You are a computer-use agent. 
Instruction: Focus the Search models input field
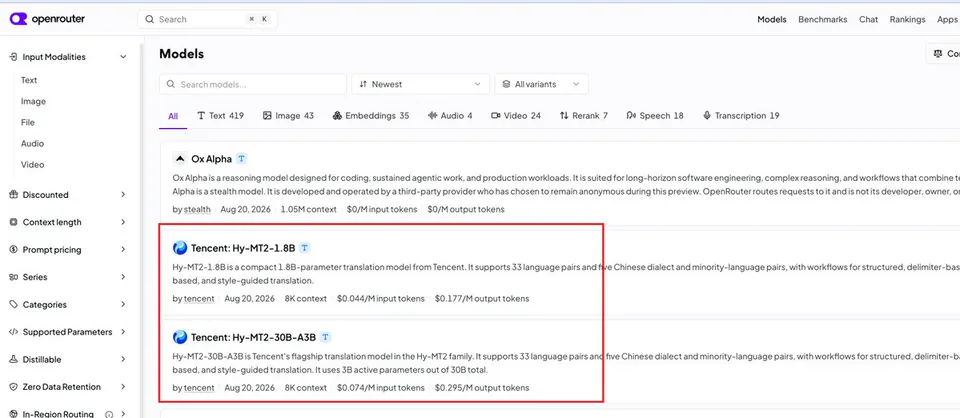pos(253,84)
